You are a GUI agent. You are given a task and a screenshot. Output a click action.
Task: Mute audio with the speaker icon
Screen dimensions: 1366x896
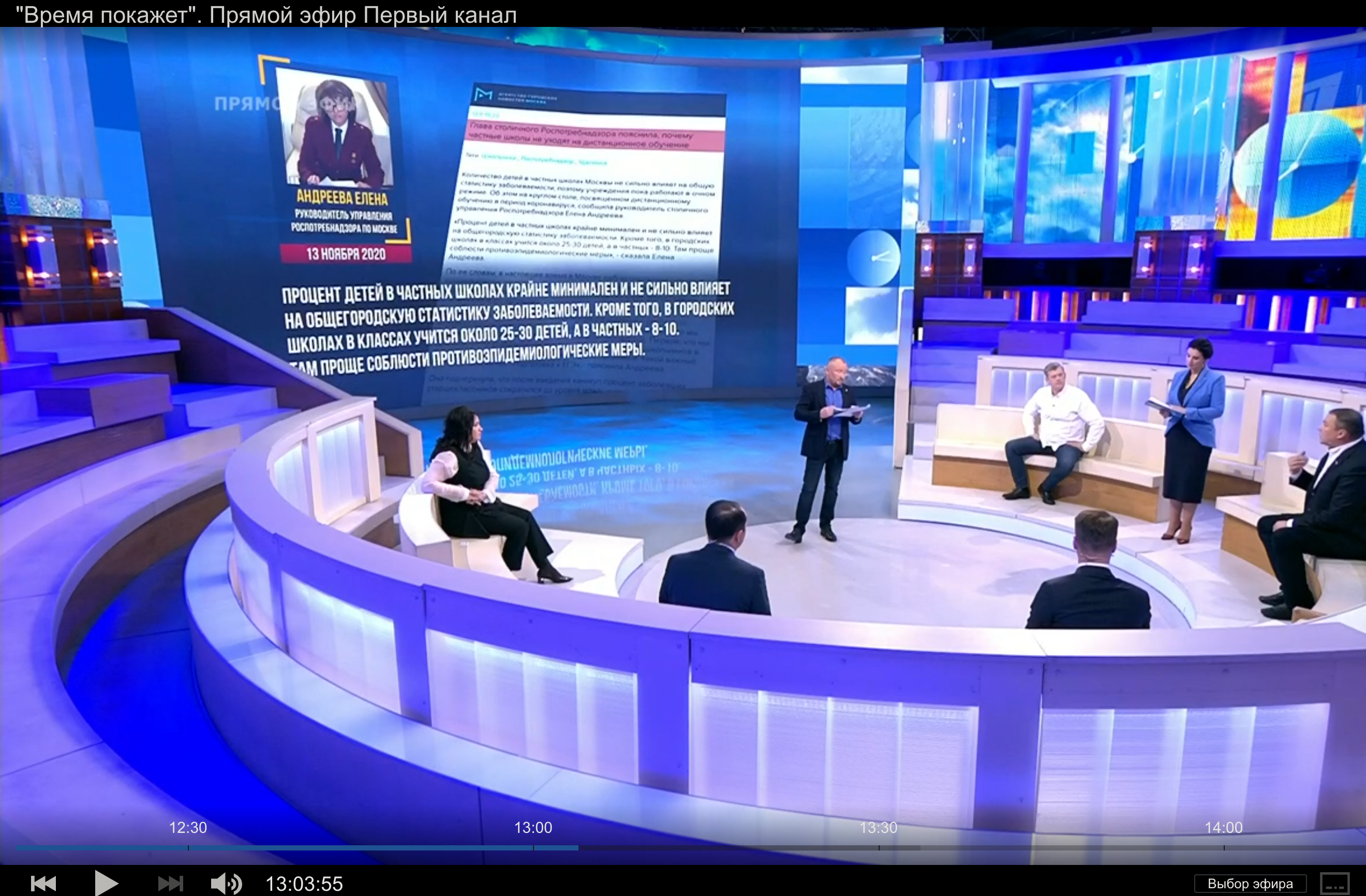tap(226, 884)
